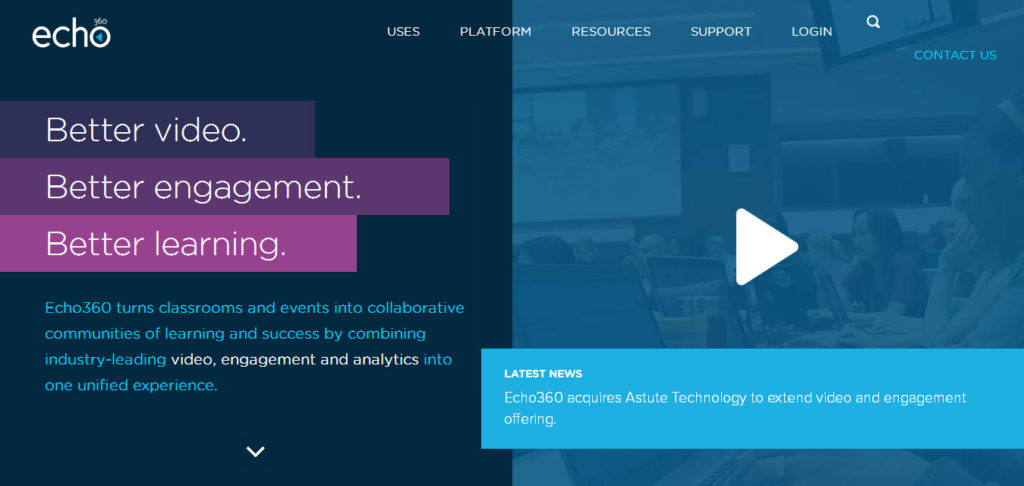This screenshot has width=1024, height=486.
Task: Click the "Better learning." headline
Action: (166, 244)
